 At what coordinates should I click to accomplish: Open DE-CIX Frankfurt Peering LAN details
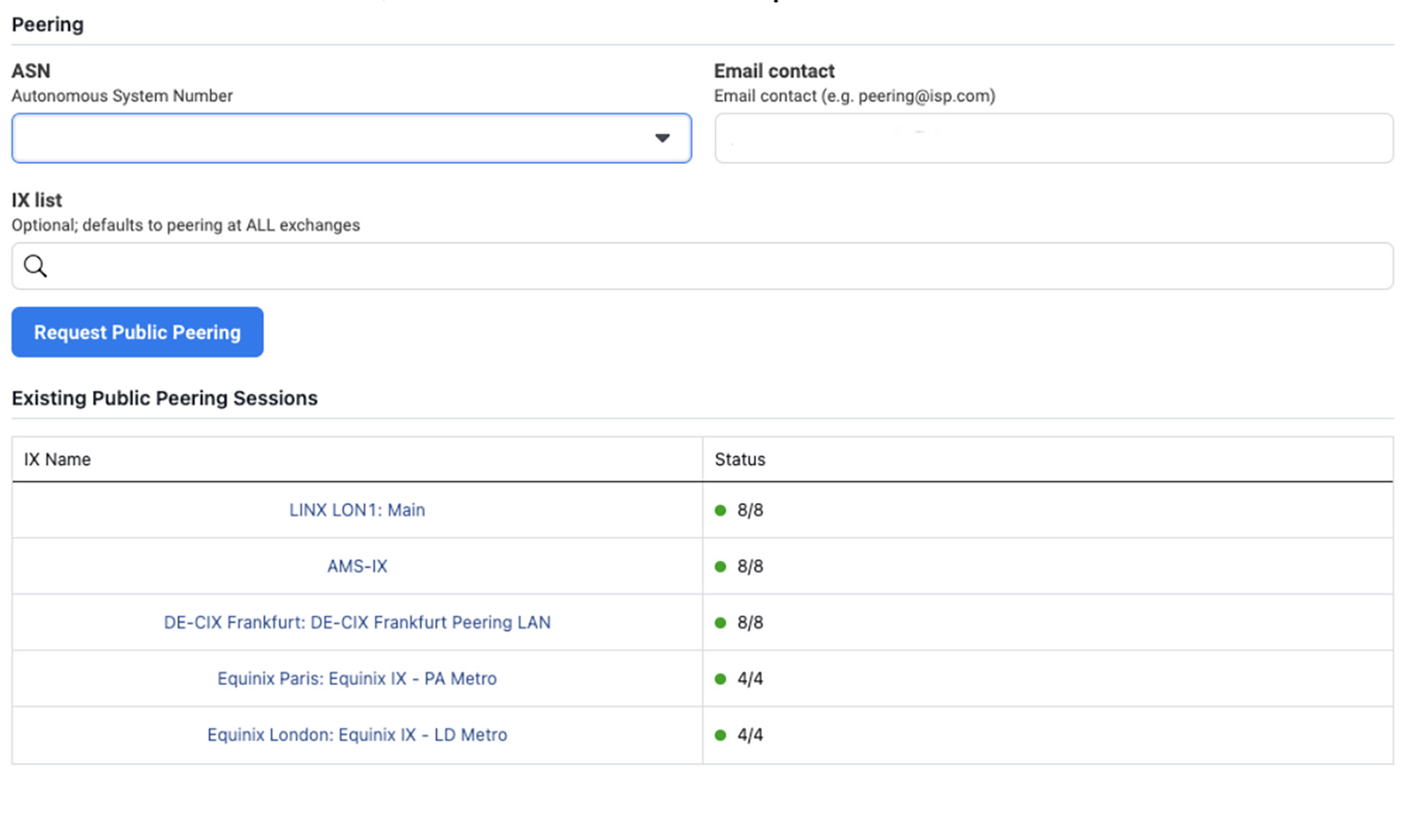click(357, 622)
